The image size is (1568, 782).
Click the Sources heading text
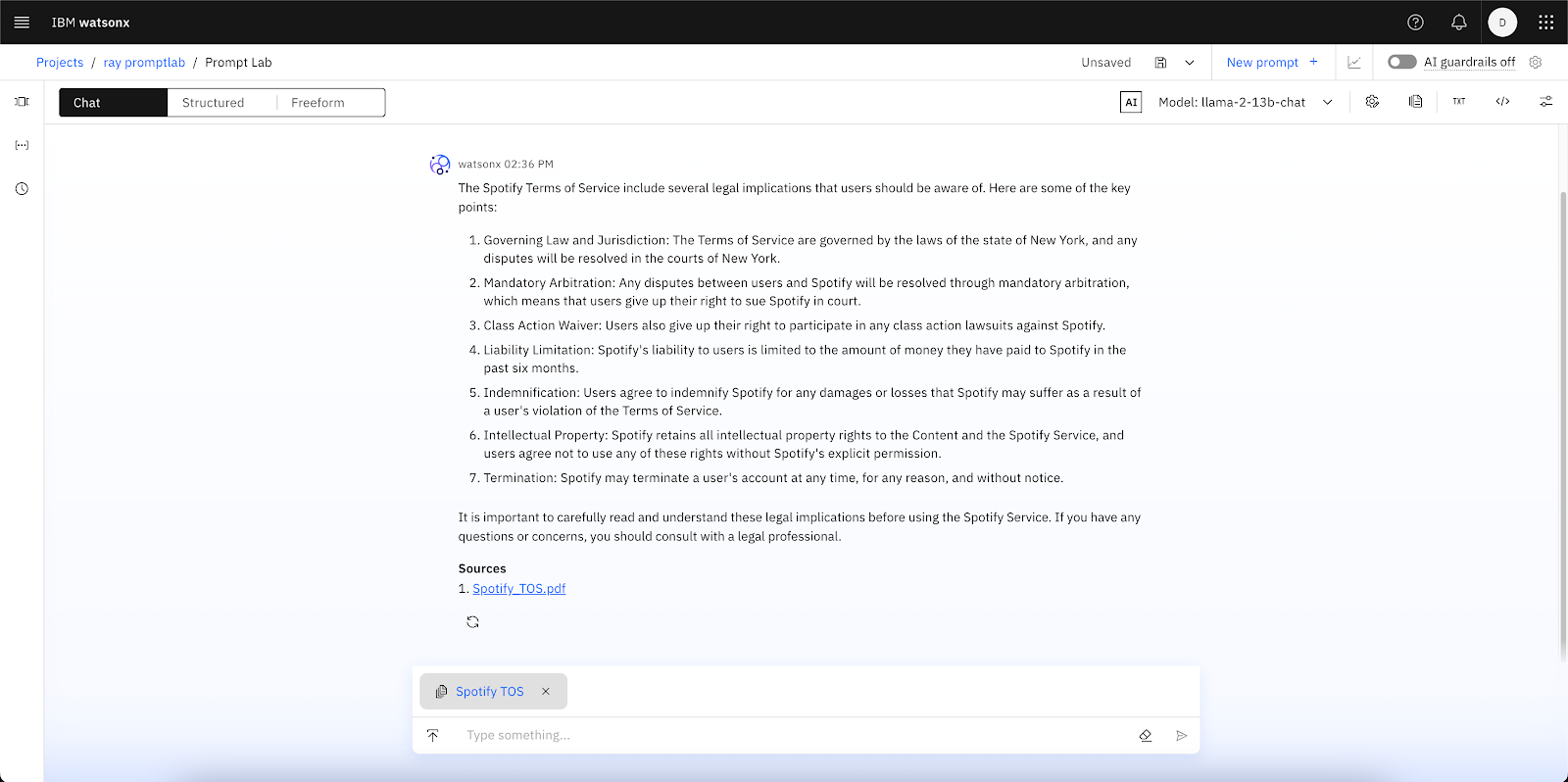coord(482,568)
